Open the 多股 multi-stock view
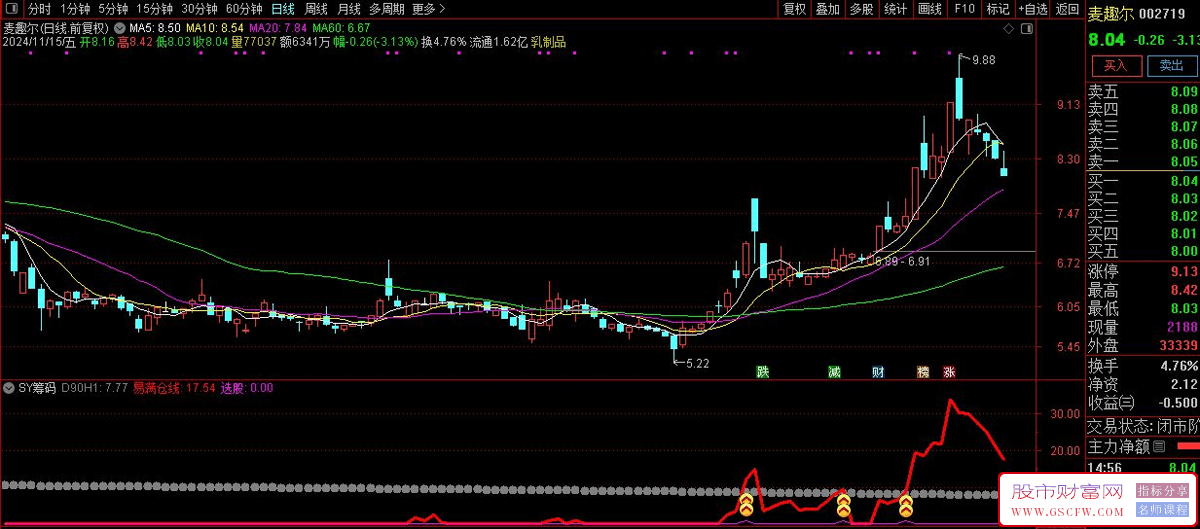The image size is (1200, 529). (x=861, y=9)
